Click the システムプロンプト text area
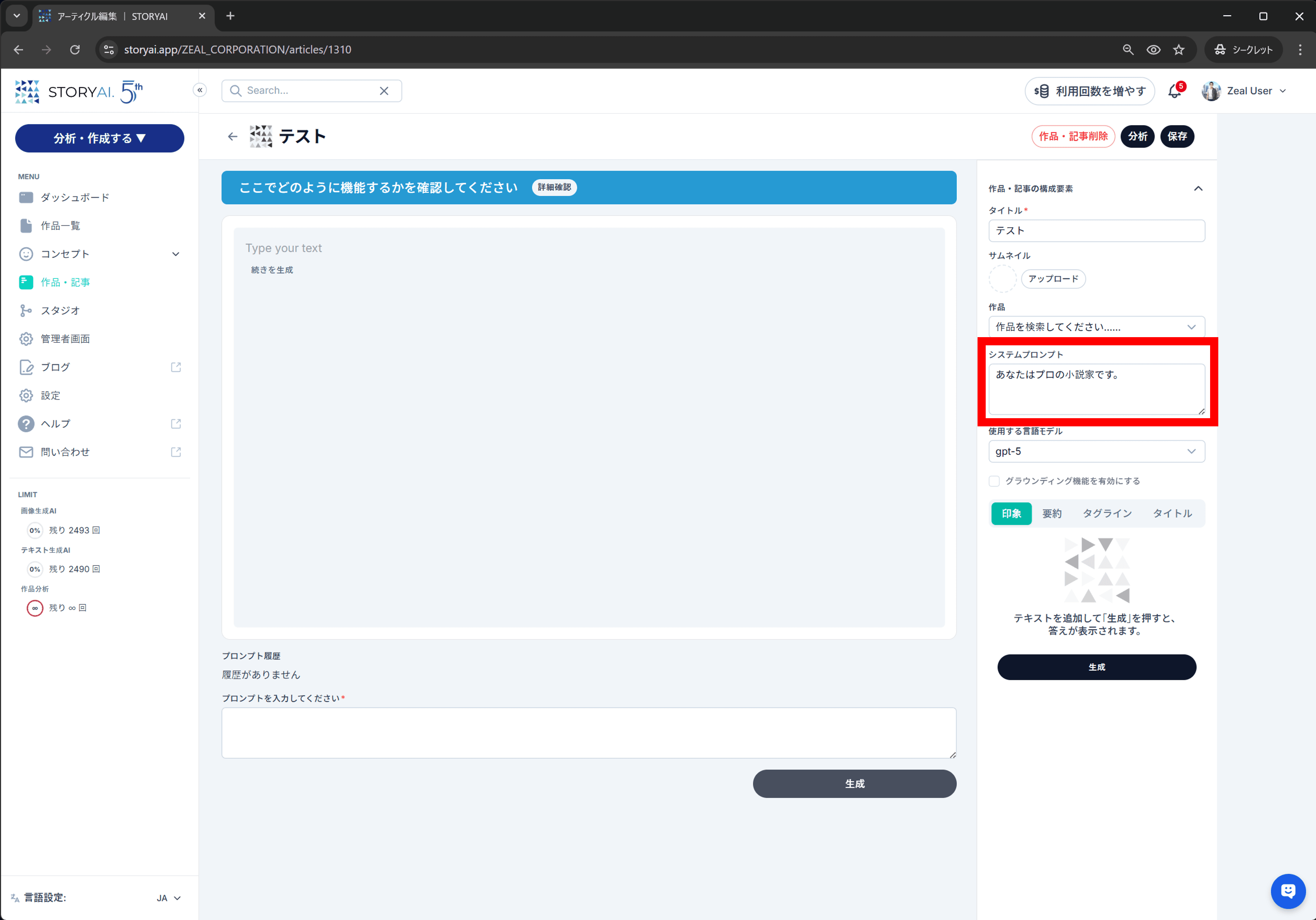Image resolution: width=1316 pixels, height=920 pixels. 1096,389
